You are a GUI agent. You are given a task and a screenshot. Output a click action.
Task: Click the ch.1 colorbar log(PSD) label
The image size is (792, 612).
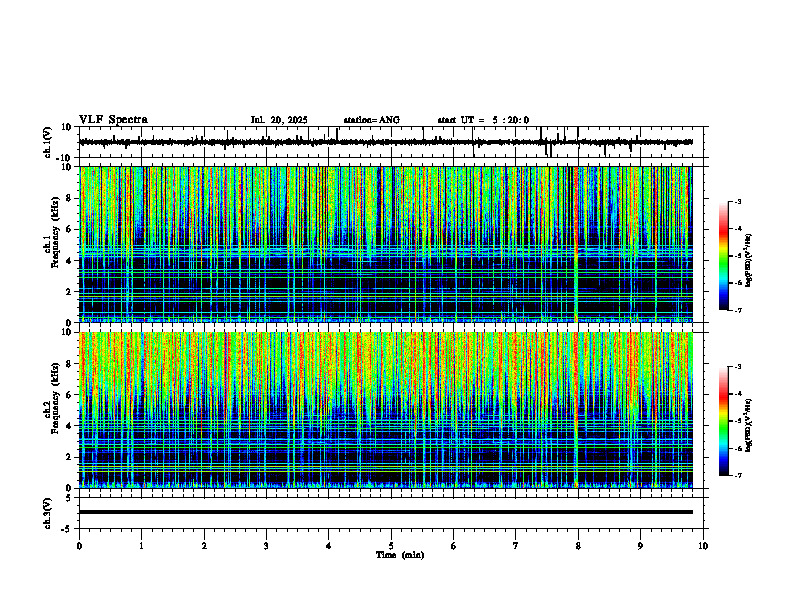pyautogui.click(x=749, y=260)
